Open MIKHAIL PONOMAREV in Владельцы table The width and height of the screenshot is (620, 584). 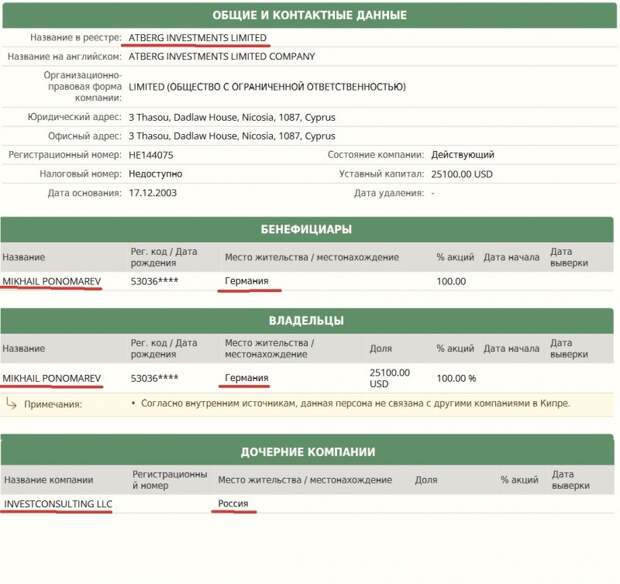pos(51,378)
